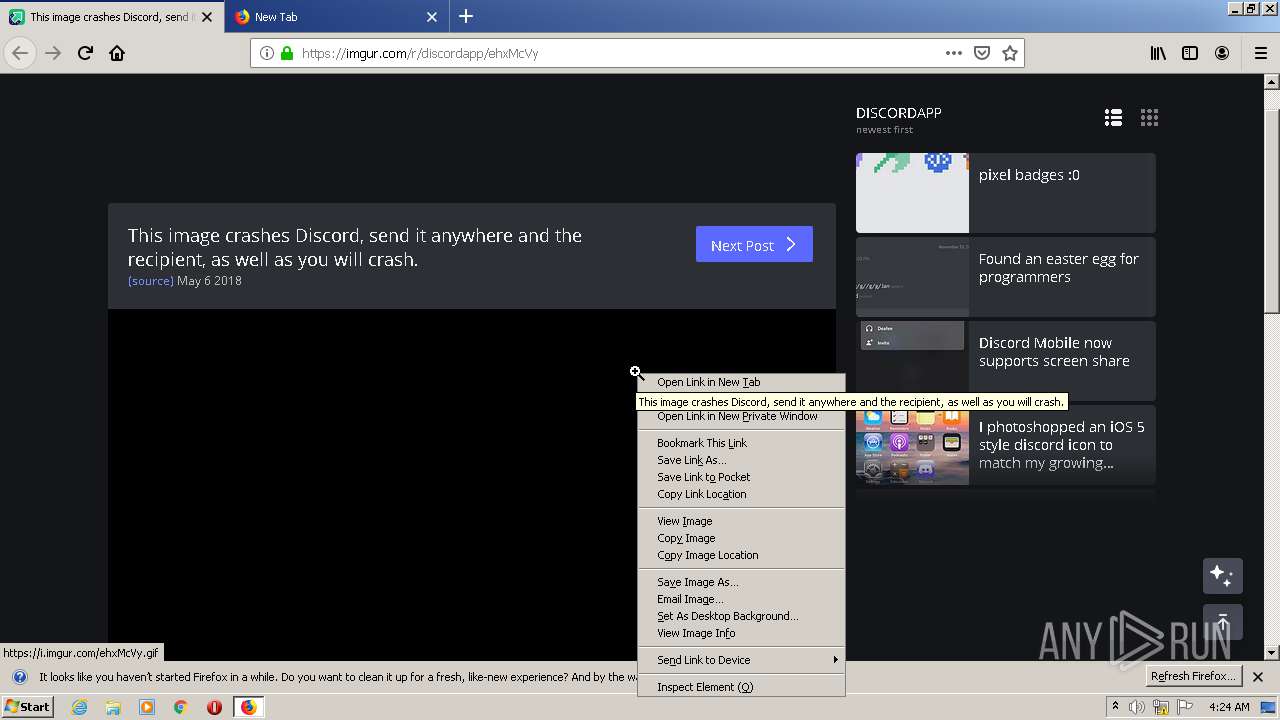Open Opera from taskbar
Image resolution: width=1280 pixels, height=720 pixels.
tap(214, 707)
